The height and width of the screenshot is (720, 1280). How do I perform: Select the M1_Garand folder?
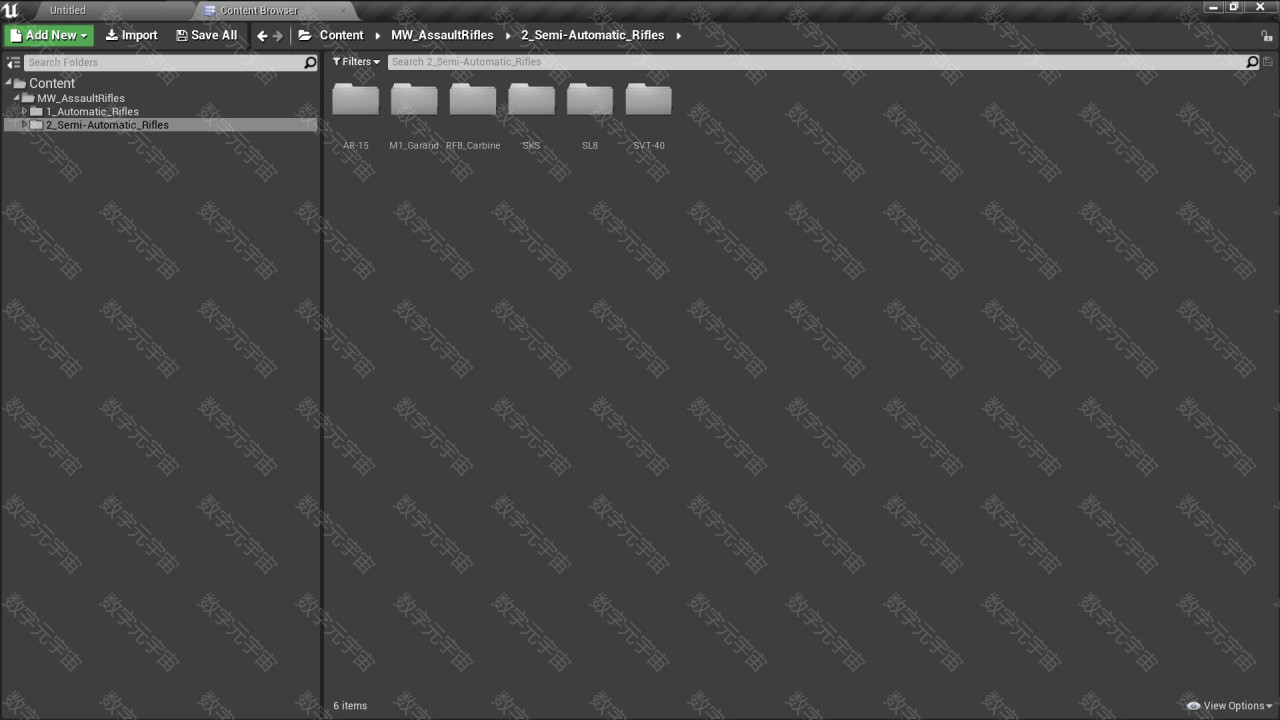(414, 102)
